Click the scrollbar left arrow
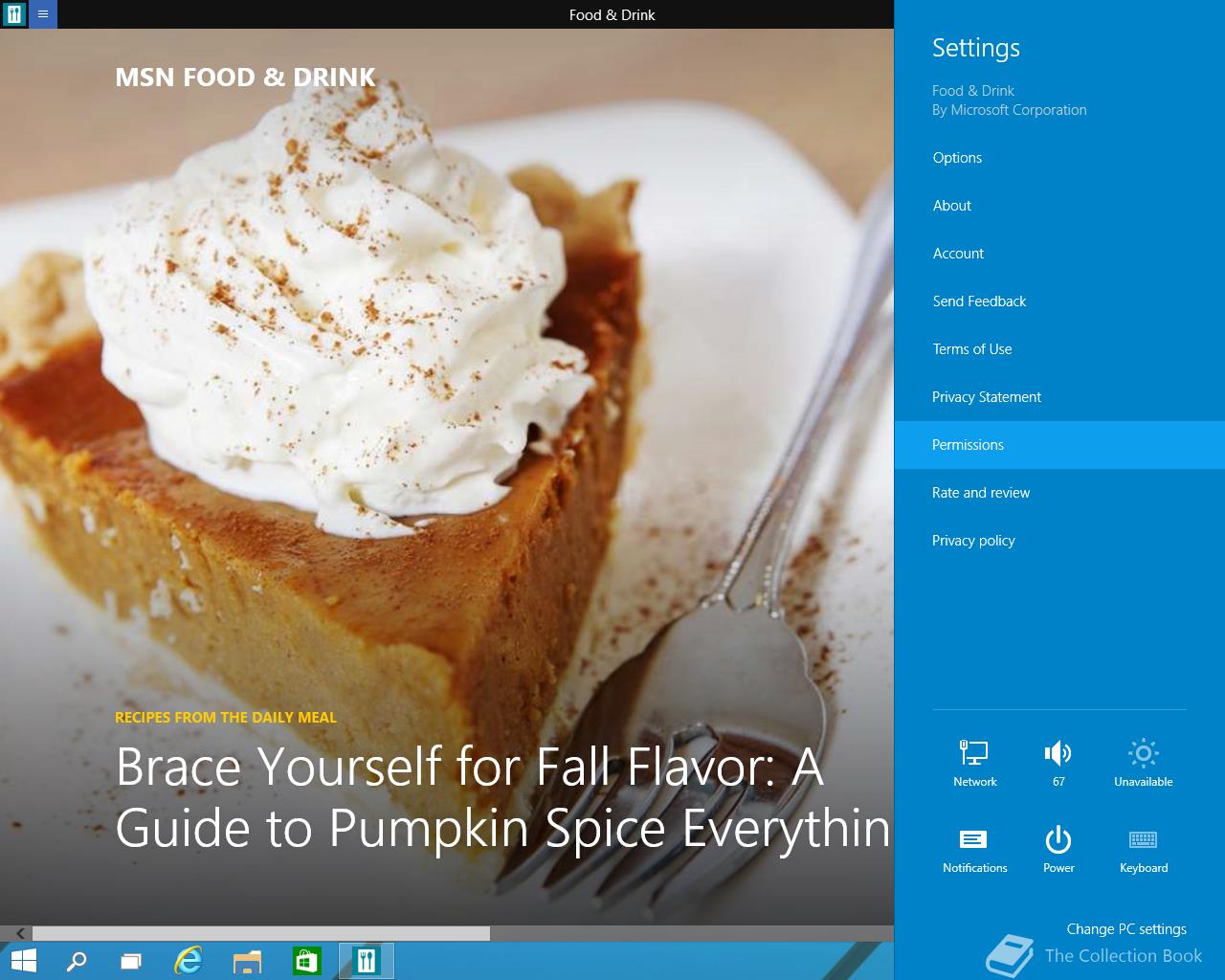The image size is (1225, 980). (x=19, y=933)
